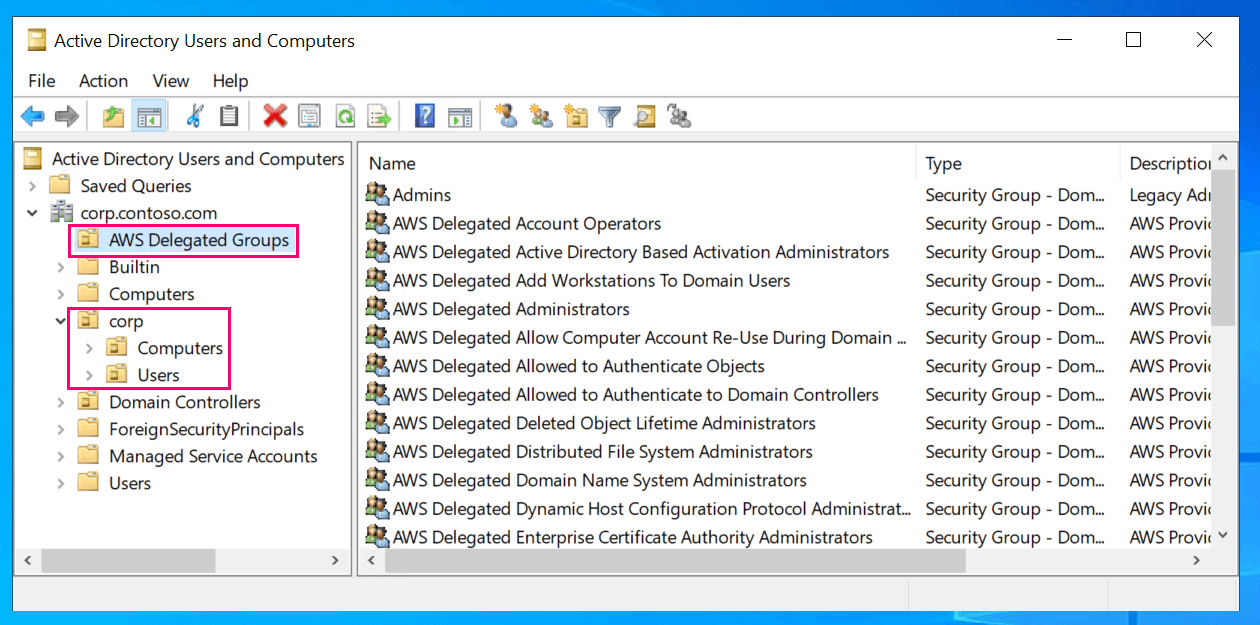Toggle the Show/Hide Action Pane icon
The image size is (1260, 625).
click(460, 117)
